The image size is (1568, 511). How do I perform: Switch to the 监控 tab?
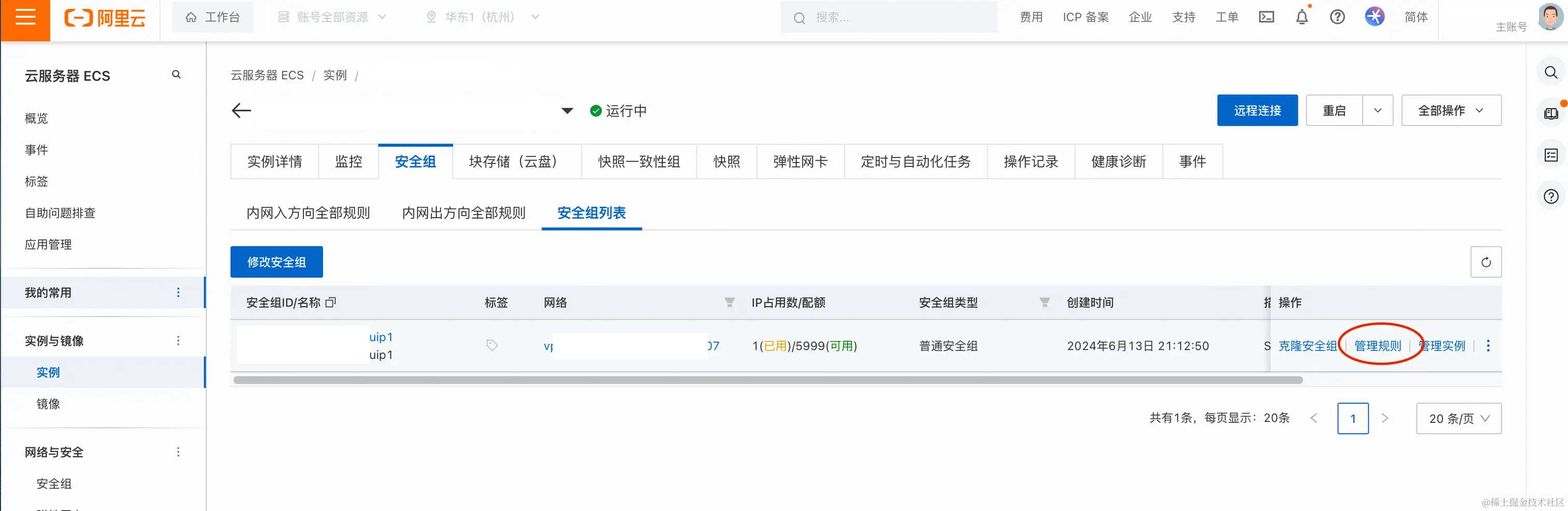click(349, 161)
